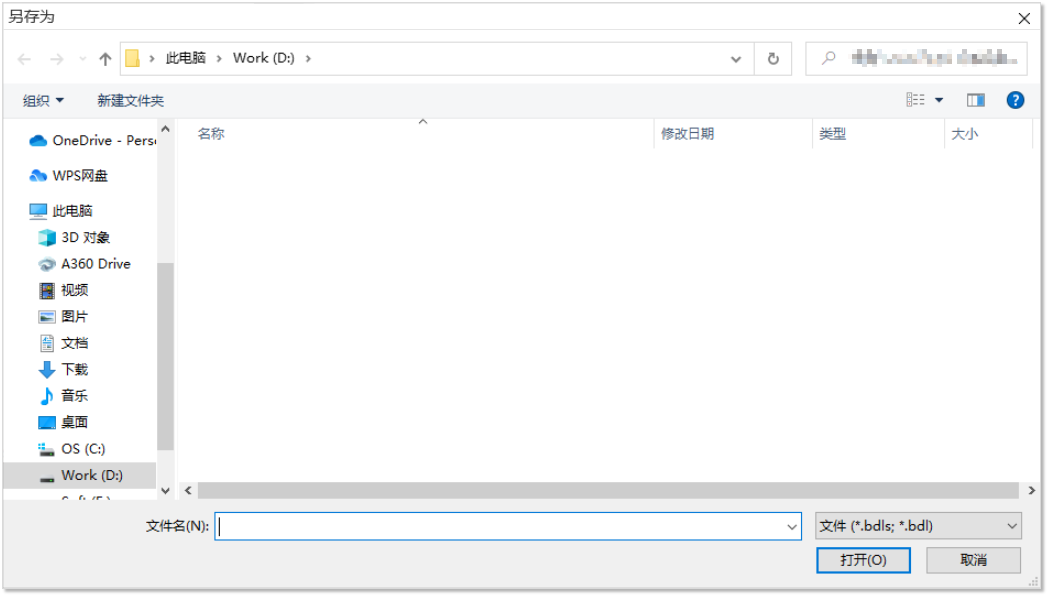Select Work (D:) in the address path
Image resolution: width=1048 pixels, height=596 pixels.
(263, 58)
